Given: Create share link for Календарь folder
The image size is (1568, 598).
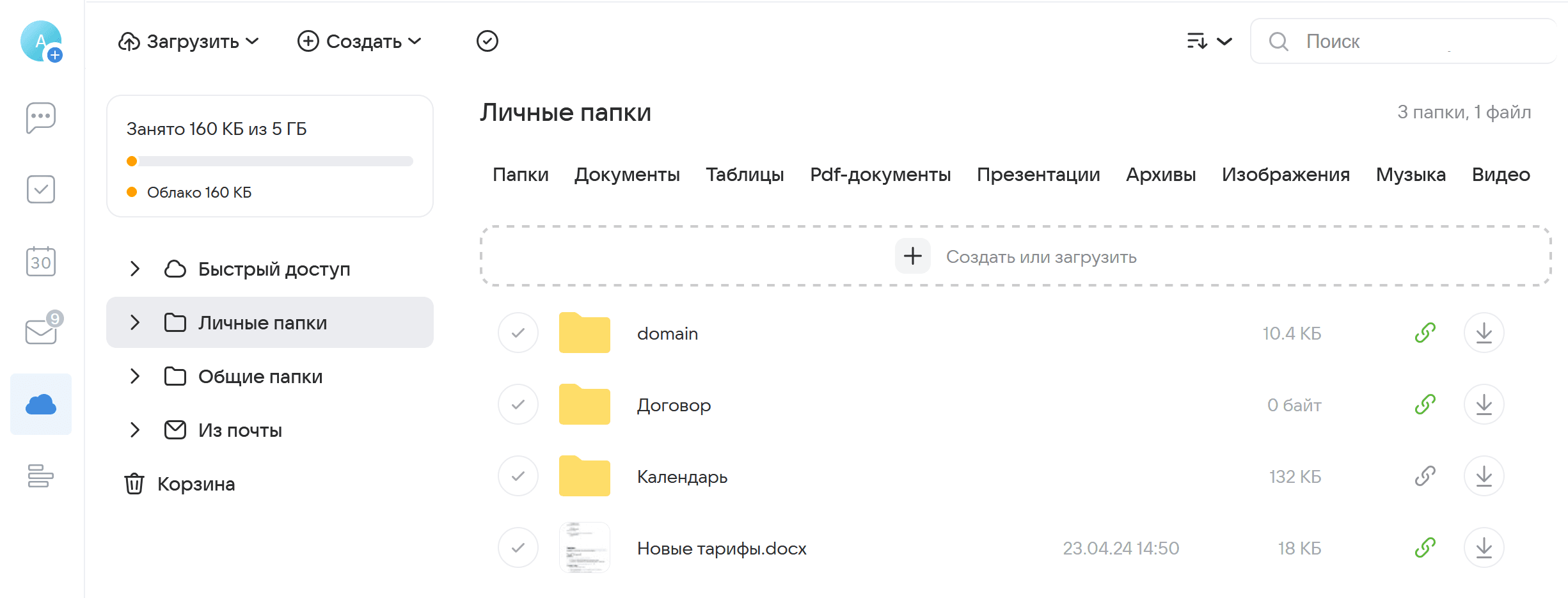Looking at the screenshot, I should pos(1425,476).
